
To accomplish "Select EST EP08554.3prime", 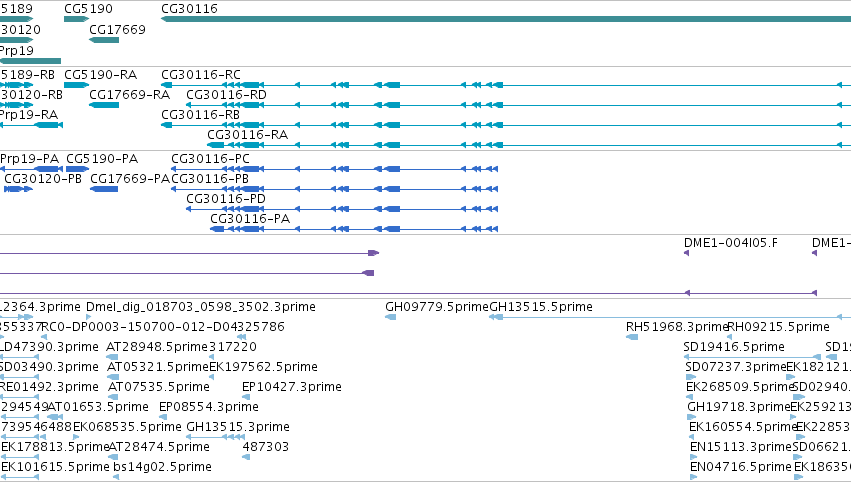I will 162,417.
